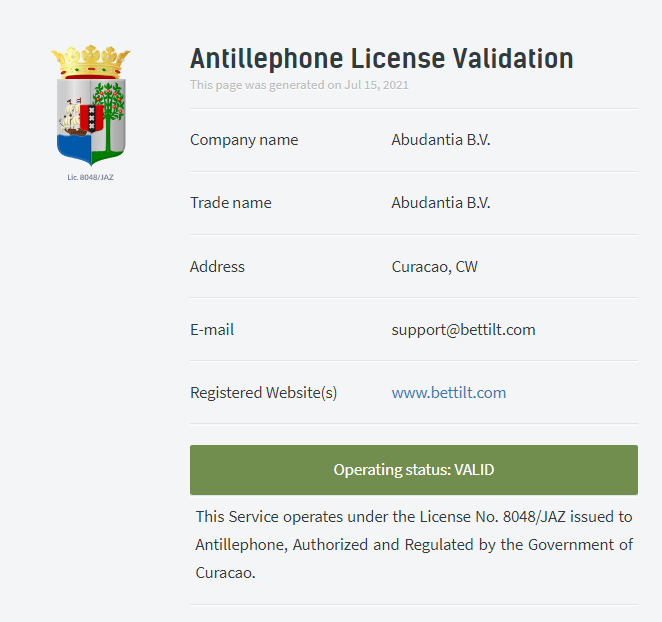
Task: Click the Lic. 8048/JAZ caption under crest
Action: [x=90, y=177]
